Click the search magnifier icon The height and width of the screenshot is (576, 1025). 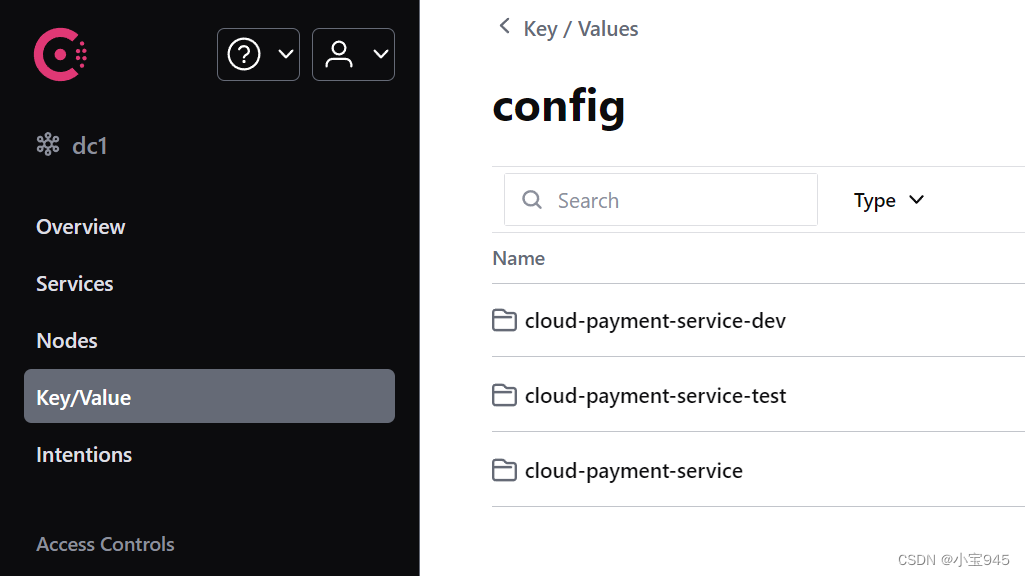tap(531, 200)
